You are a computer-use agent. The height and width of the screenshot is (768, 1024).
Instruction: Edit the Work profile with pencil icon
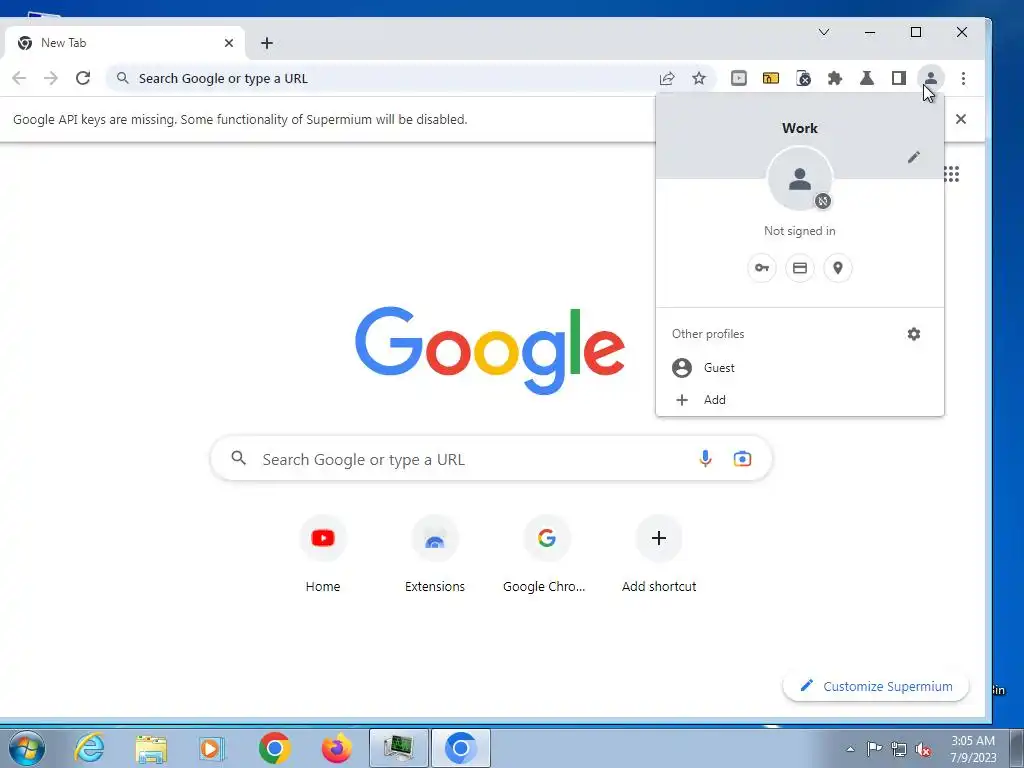[x=914, y=157]
